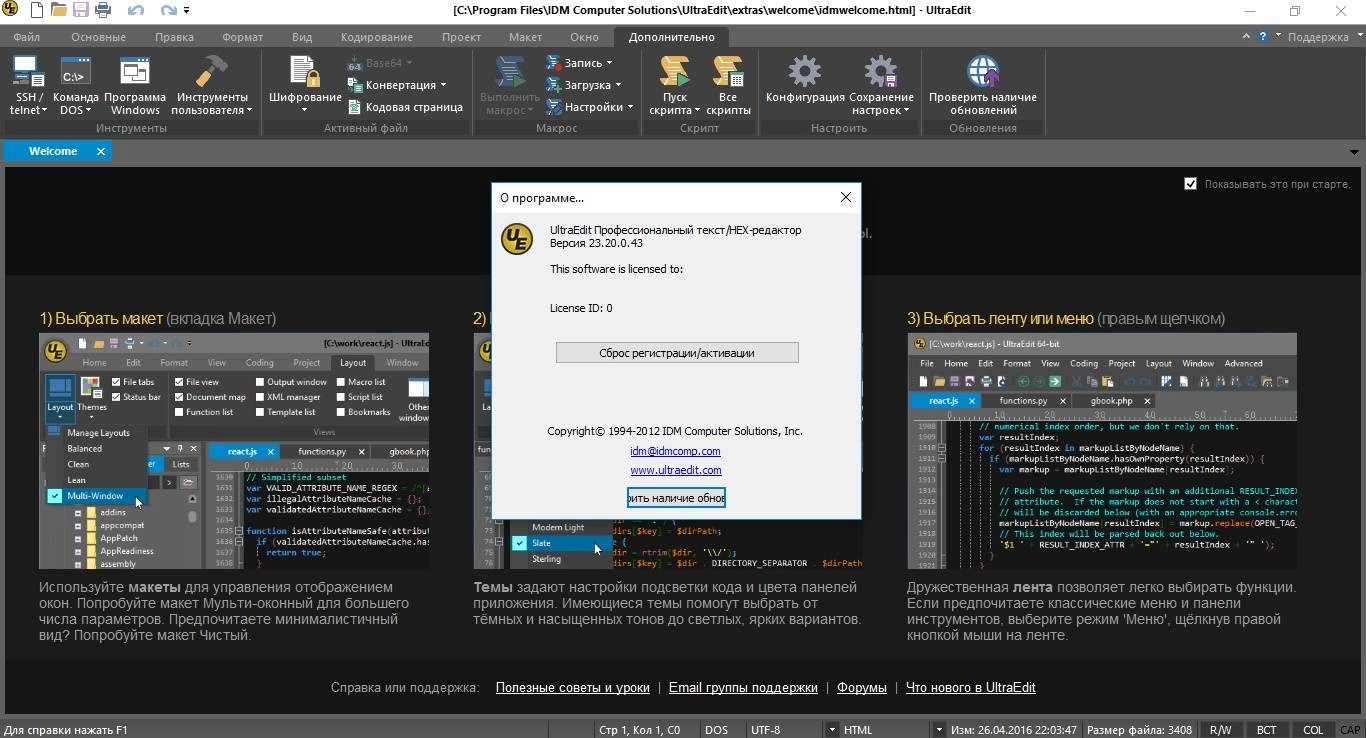Viewport: 1366px width, 738px height.
Task: Open Все скрипты list icon
Action: [x=728, y=86]
